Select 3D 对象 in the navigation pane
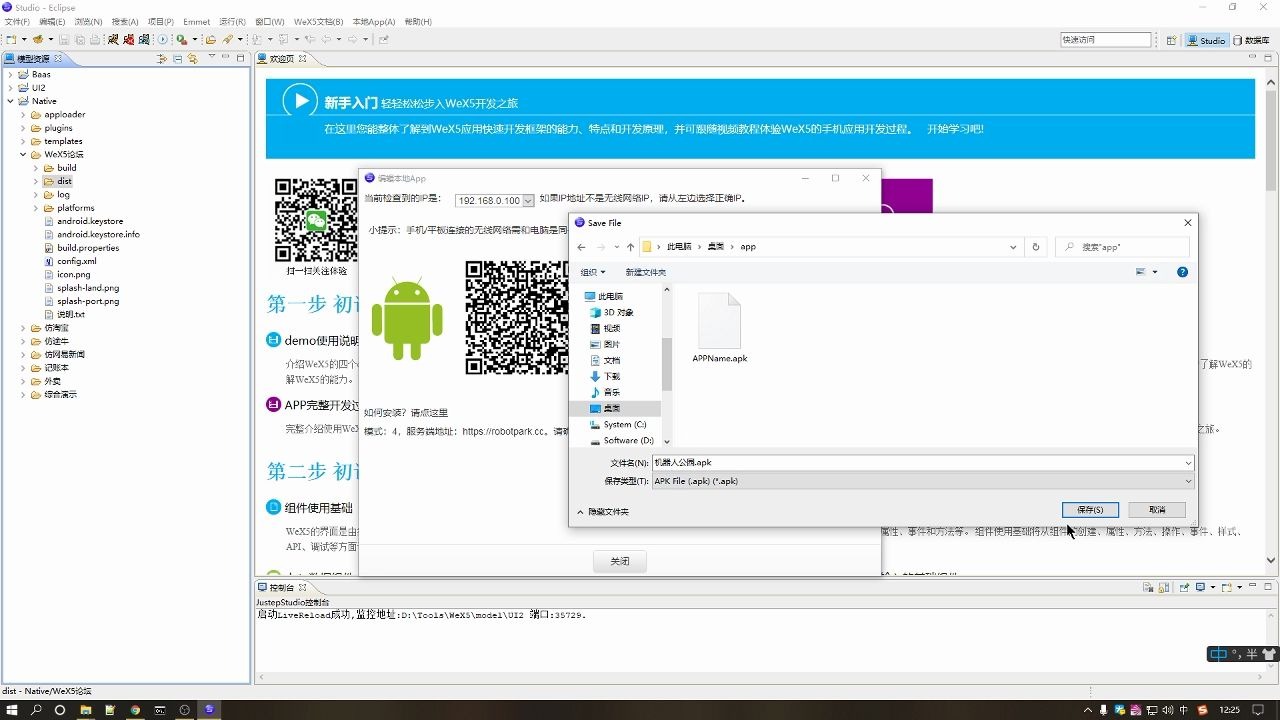Viewport: 1280px width, 720px height. 612,312
